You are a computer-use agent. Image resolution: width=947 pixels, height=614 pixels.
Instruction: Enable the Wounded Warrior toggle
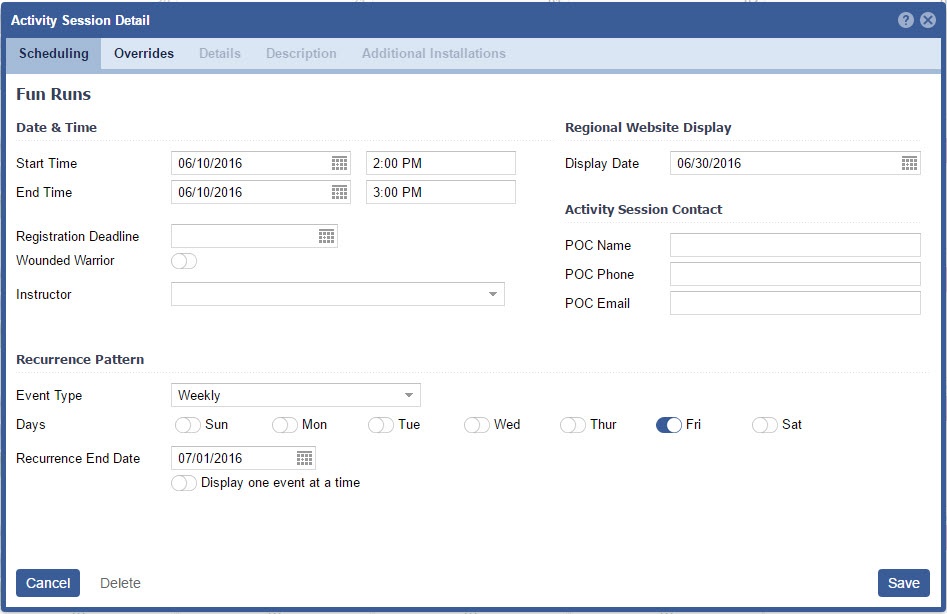(184, 261)
